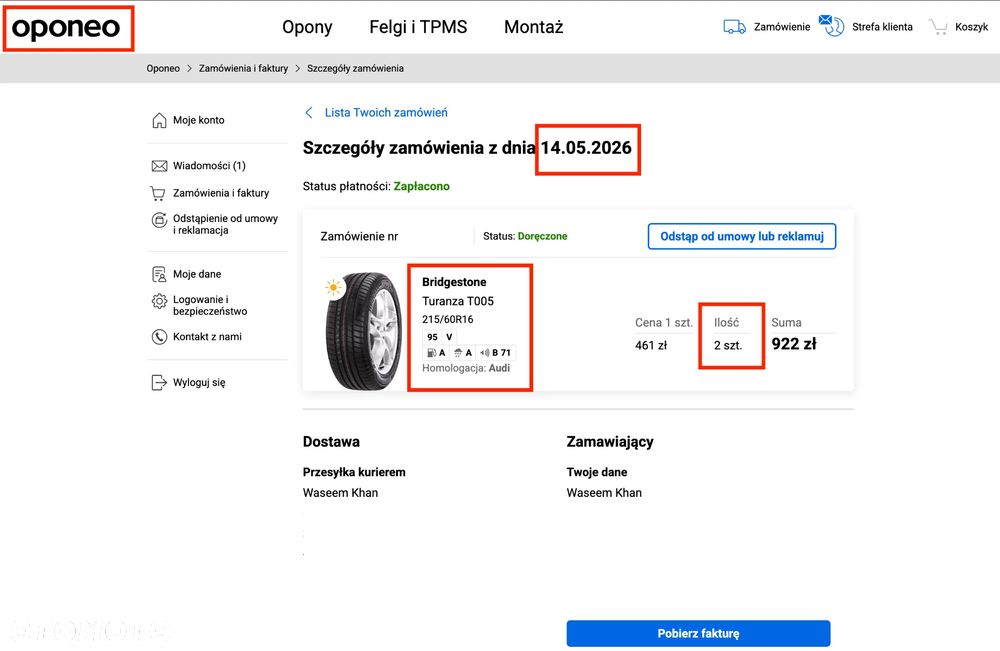1000x651 pixels.
Task: Click the Doręczone delivery status
Action: [x=543, y=237]
